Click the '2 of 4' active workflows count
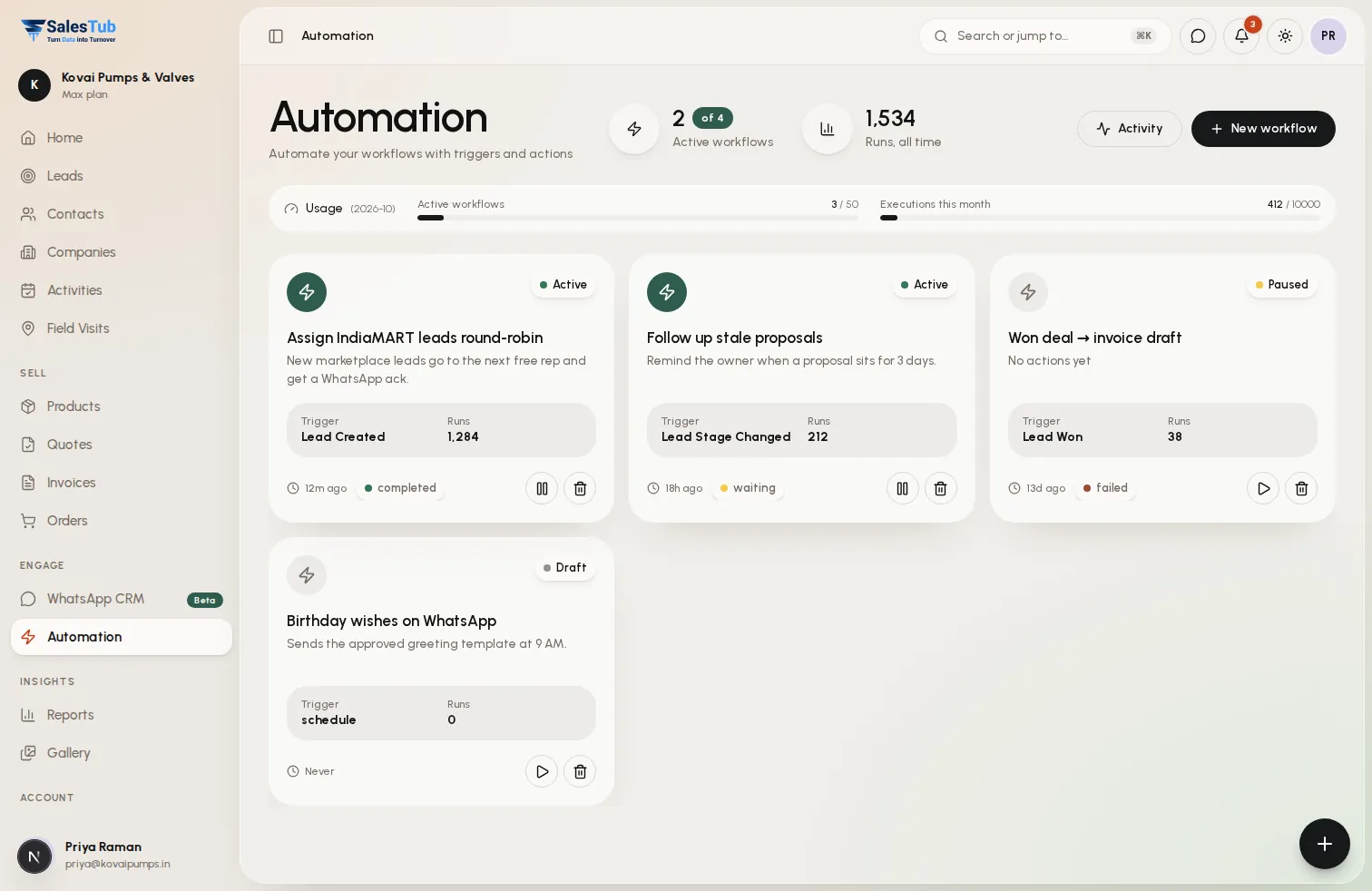 pos(702,118)
